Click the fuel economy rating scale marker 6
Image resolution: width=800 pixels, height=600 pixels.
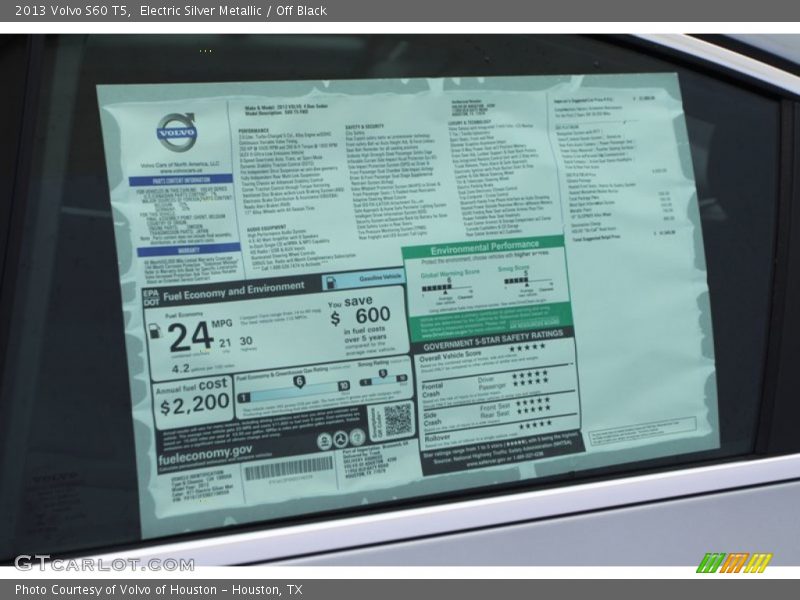[299, 382]
